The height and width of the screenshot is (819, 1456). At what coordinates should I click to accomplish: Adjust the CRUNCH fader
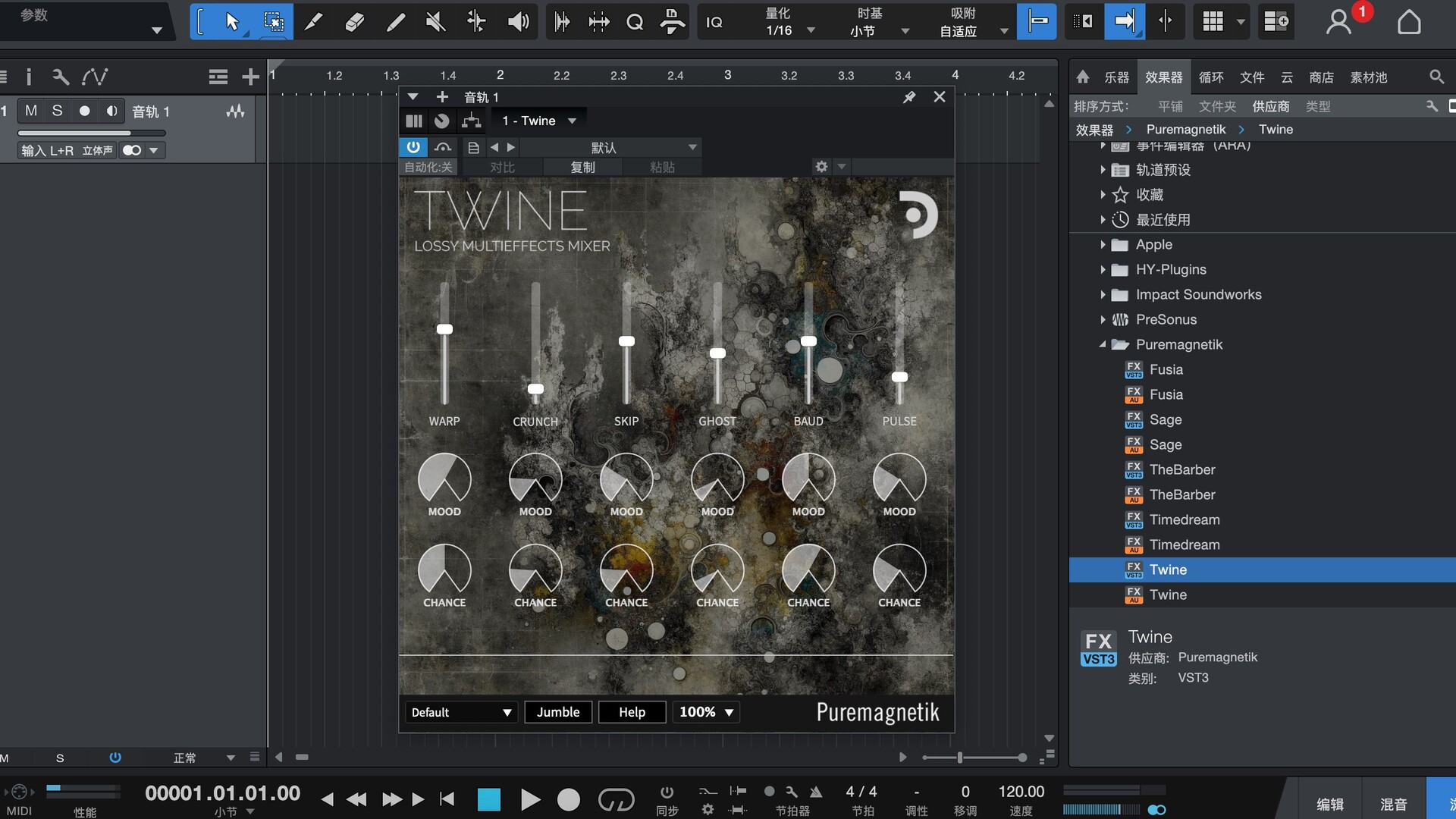(535, 389)
